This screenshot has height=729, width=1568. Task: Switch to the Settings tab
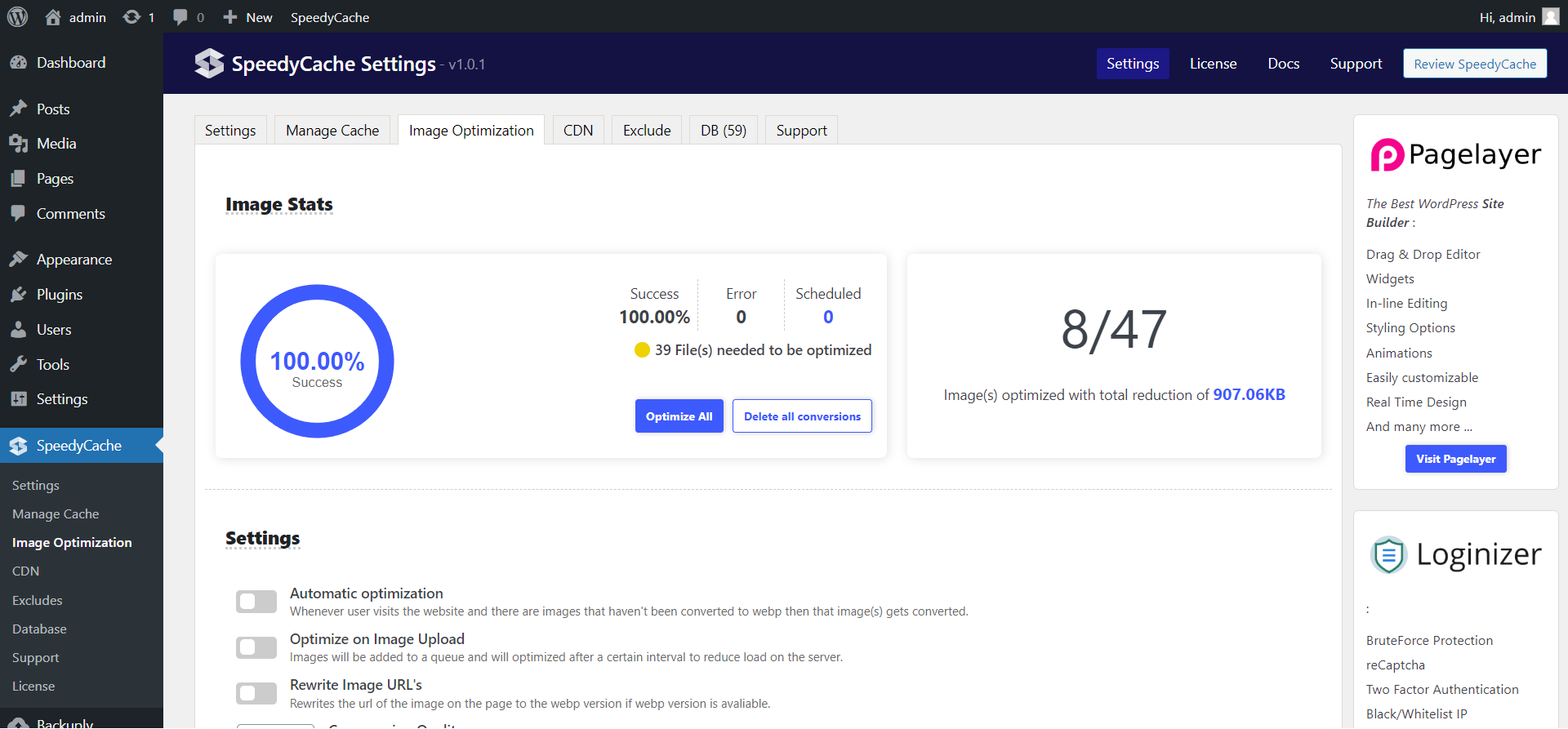[x=230, y=131]
